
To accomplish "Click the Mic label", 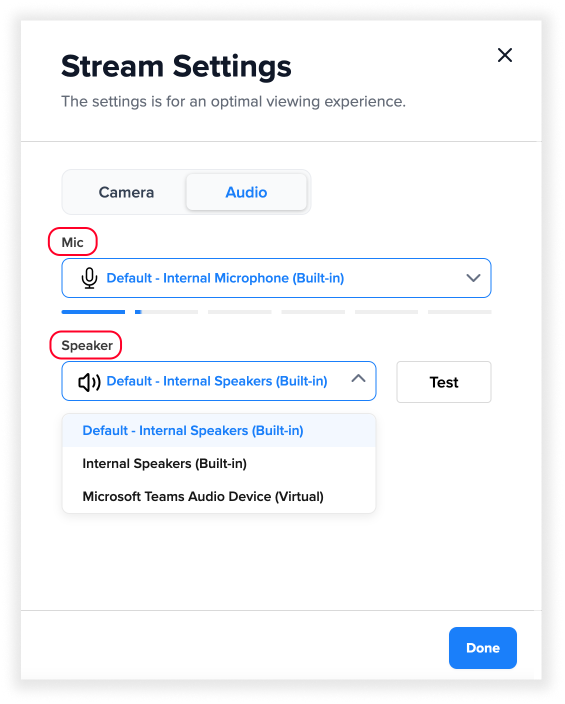I will point(72,242).
